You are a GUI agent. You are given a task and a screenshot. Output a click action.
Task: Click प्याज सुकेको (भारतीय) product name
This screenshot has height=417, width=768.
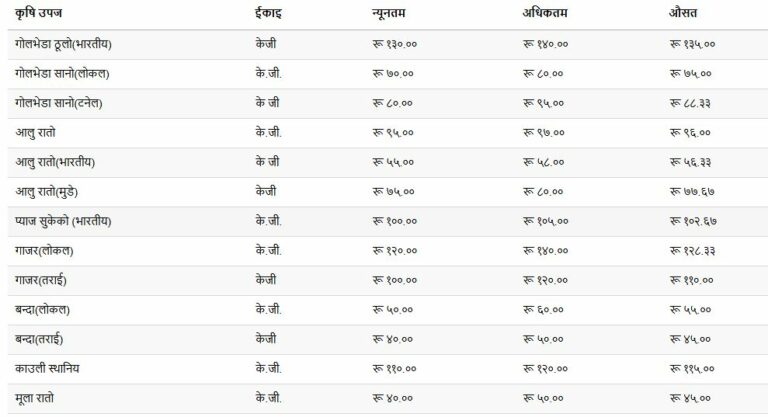(63, 221)
